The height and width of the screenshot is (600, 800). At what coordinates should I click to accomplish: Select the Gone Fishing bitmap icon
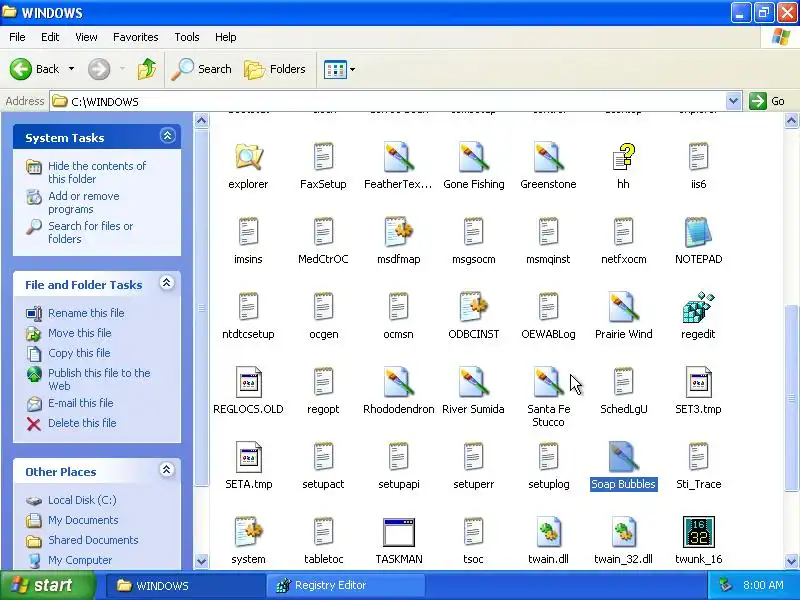point(473,157)
